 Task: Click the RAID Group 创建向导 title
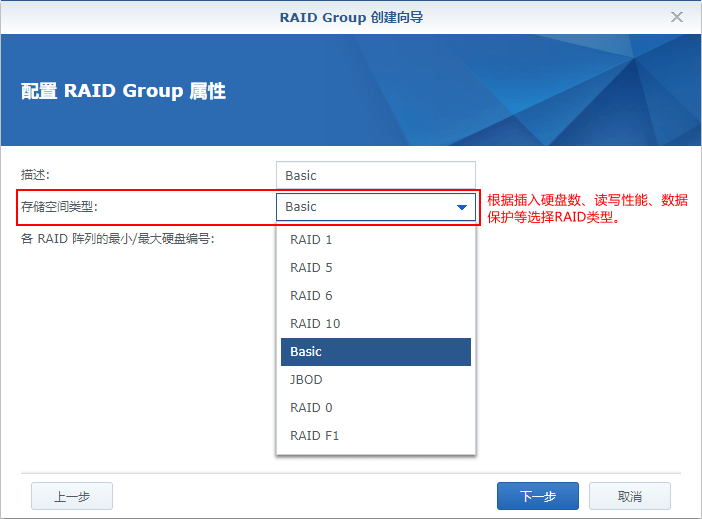(351, 17)
